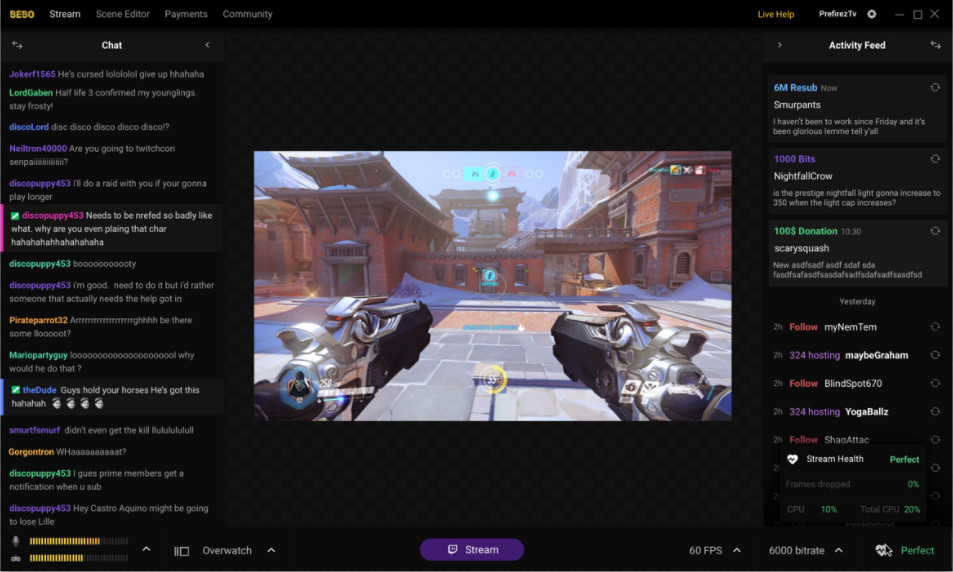Click username smurfsmurf in chat

click(35, 430)
